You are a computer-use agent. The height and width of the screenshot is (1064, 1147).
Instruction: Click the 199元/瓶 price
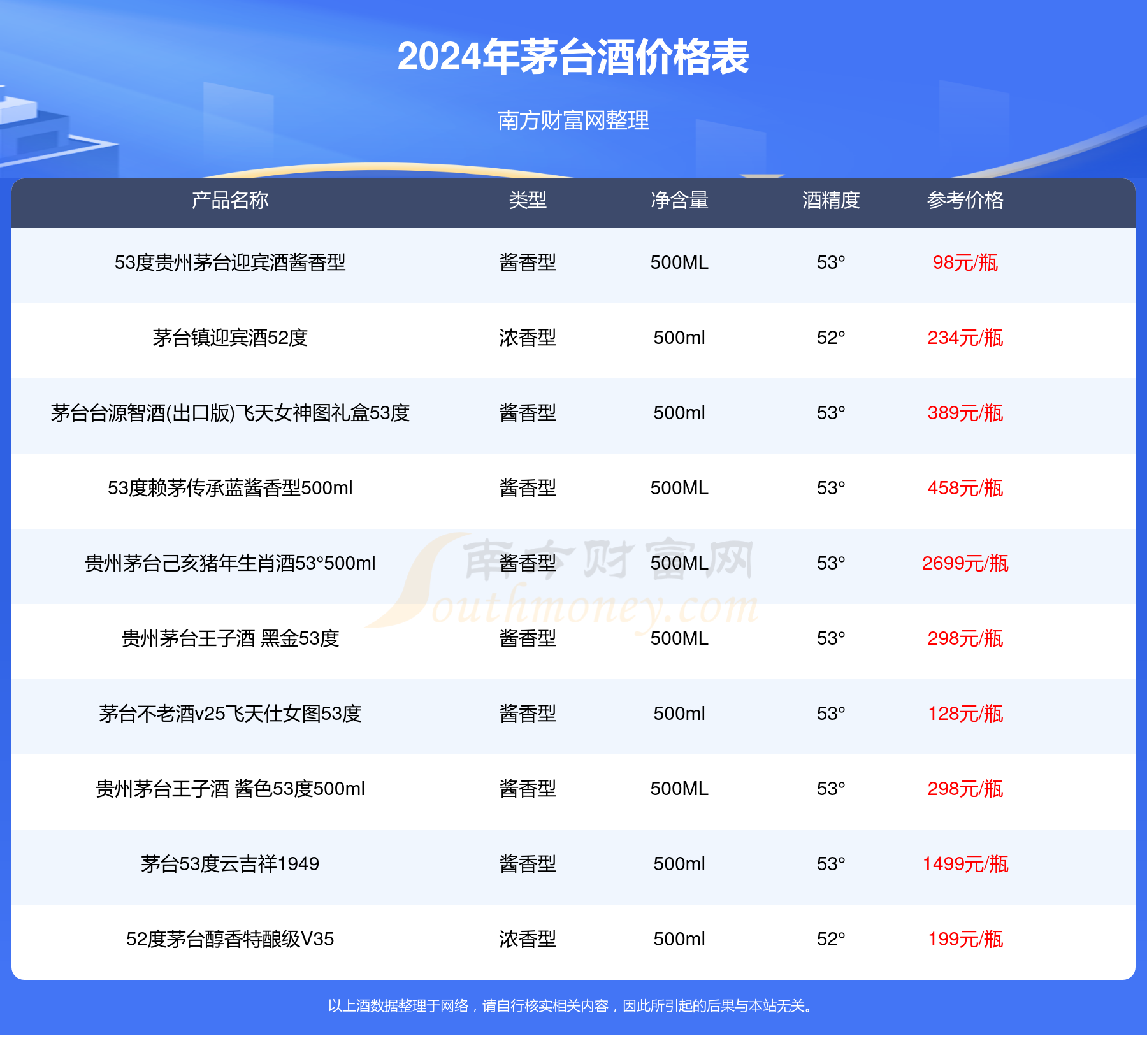(x=965, y=939)
